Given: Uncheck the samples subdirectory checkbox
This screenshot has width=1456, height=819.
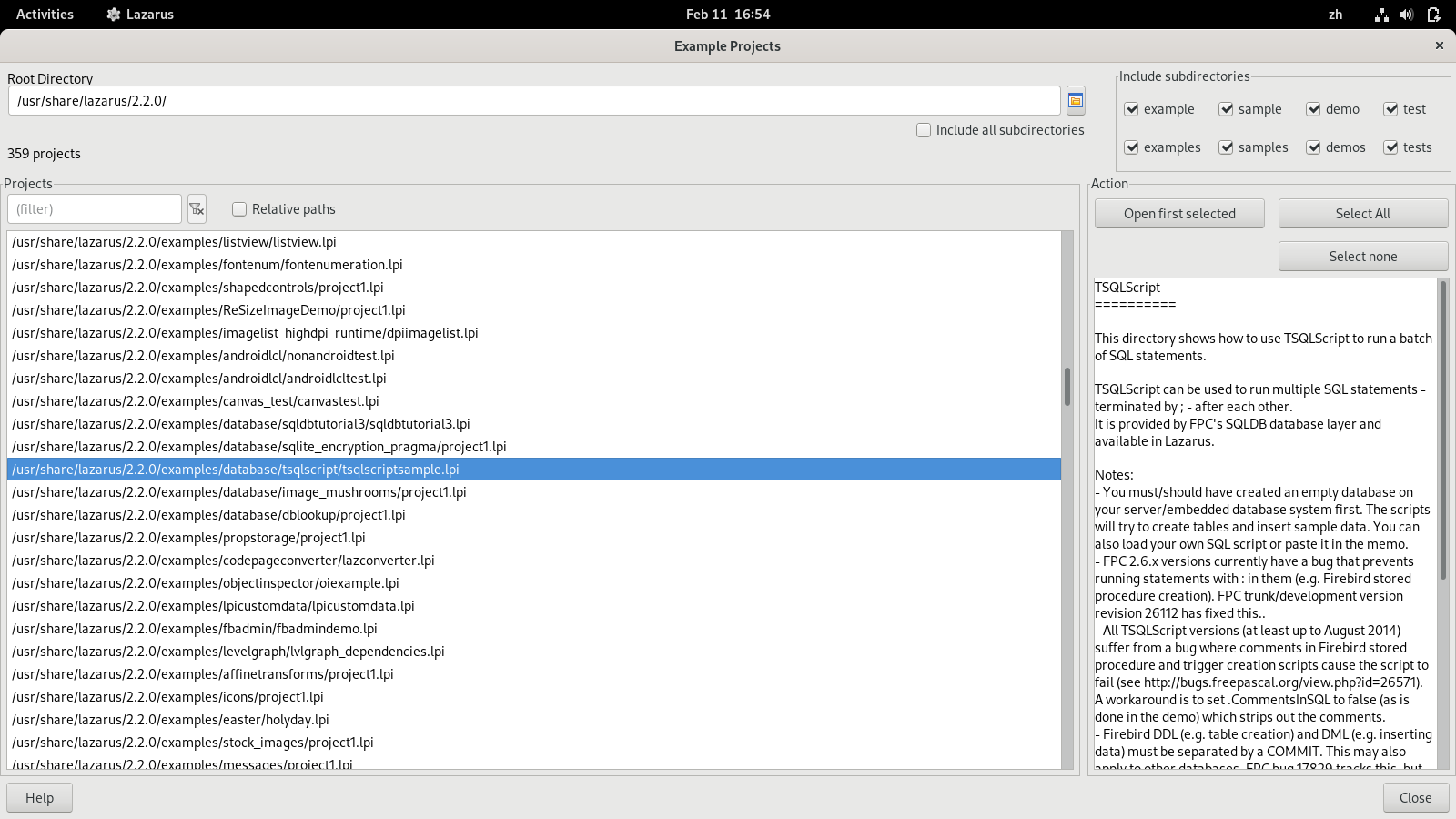Looking at the screenshot, I should [x=1226, y=147].
